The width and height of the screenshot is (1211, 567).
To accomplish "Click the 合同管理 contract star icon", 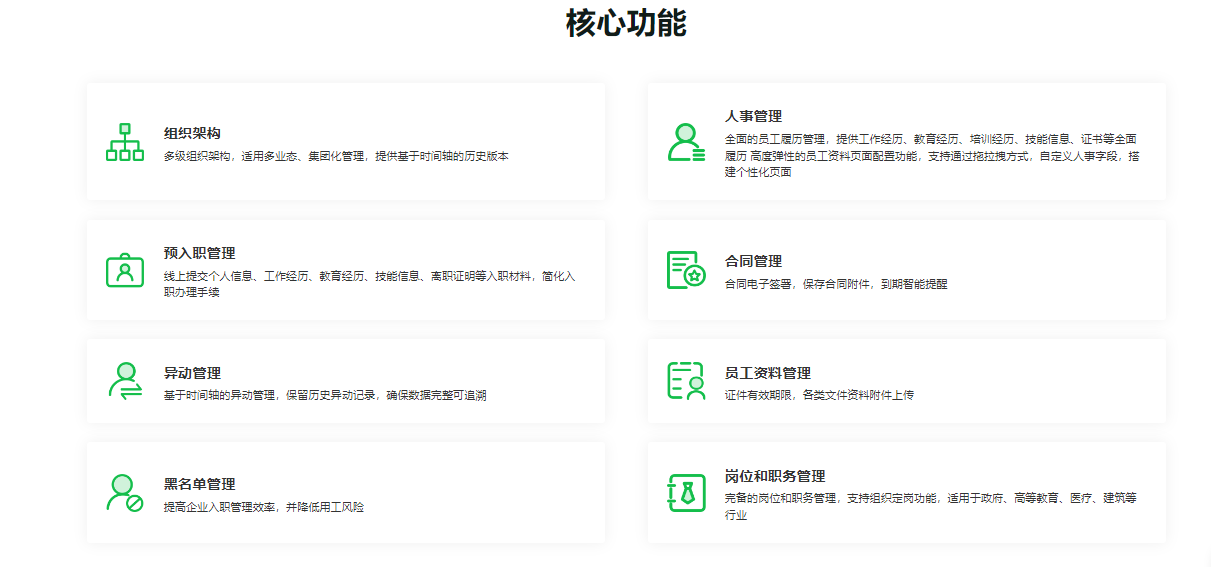I will 686,270.
